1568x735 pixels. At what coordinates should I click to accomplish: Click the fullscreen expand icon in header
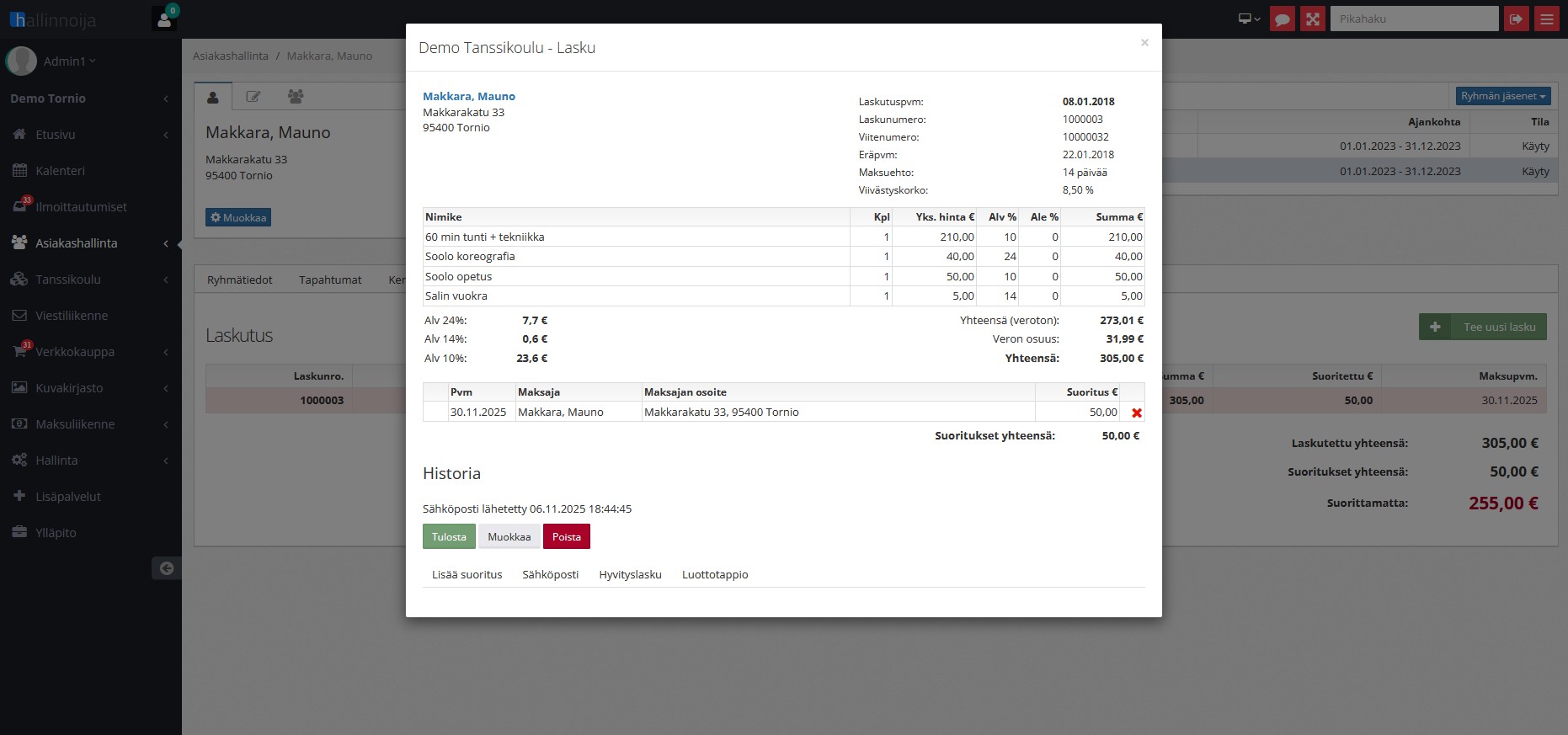(x=1312, y=19)
